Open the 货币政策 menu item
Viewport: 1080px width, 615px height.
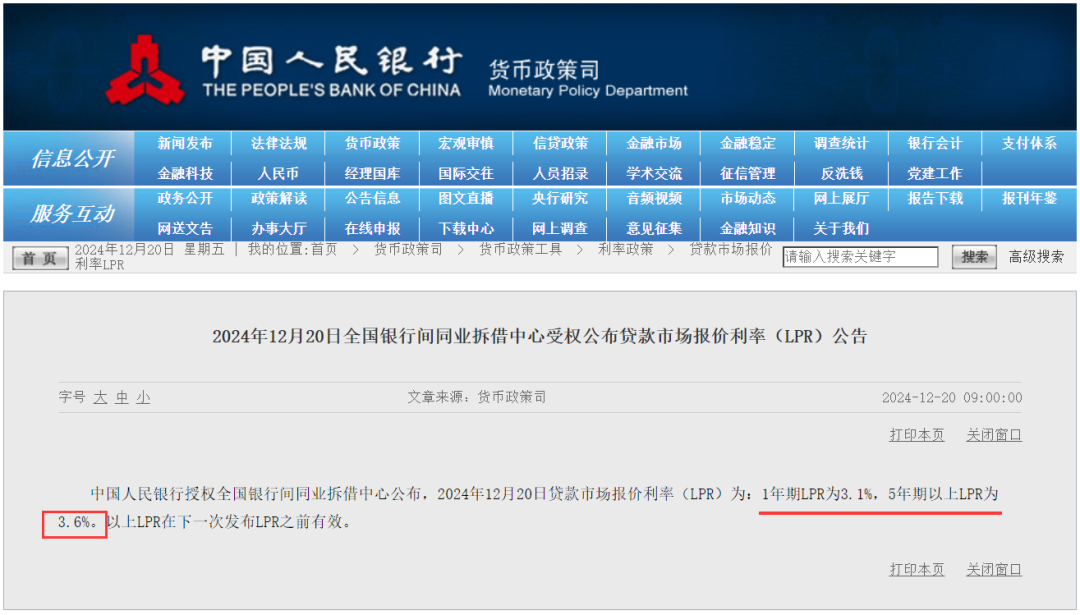pos(372,143)
